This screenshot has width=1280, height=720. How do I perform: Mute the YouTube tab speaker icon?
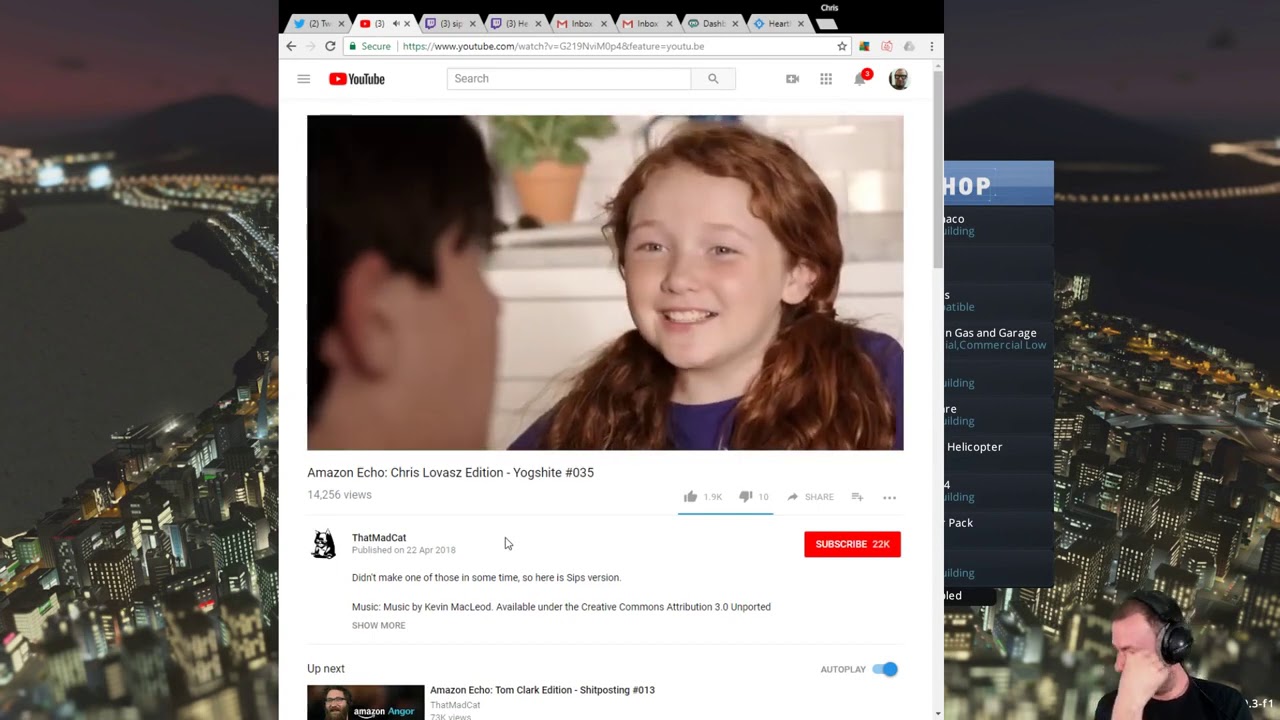click(x=395, y=23)
